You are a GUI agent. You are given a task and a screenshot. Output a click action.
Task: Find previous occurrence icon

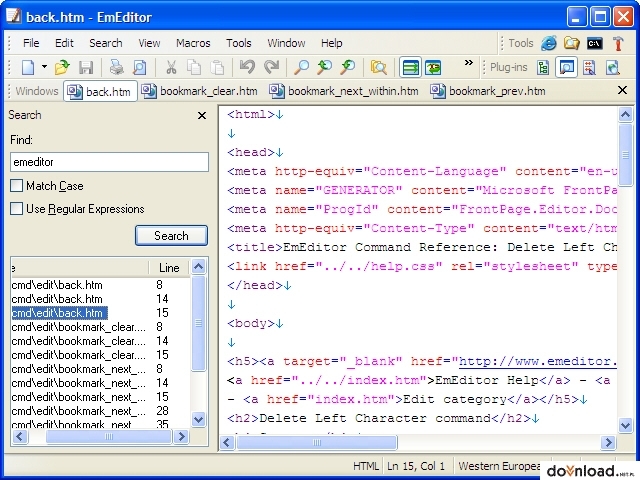click(325, 67)
